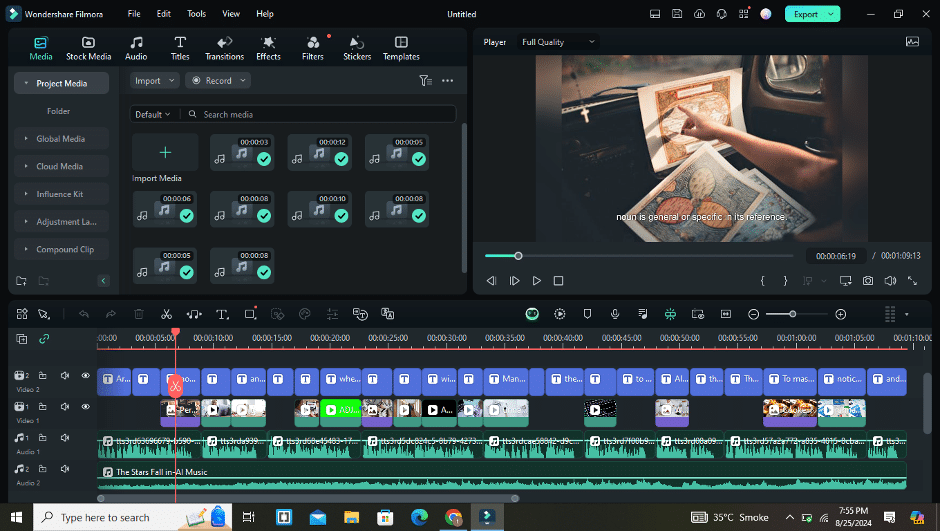941x531 pixels.
Task: Select The Stars Fall in-AI Music clip
Action: [x=502, y=476]
